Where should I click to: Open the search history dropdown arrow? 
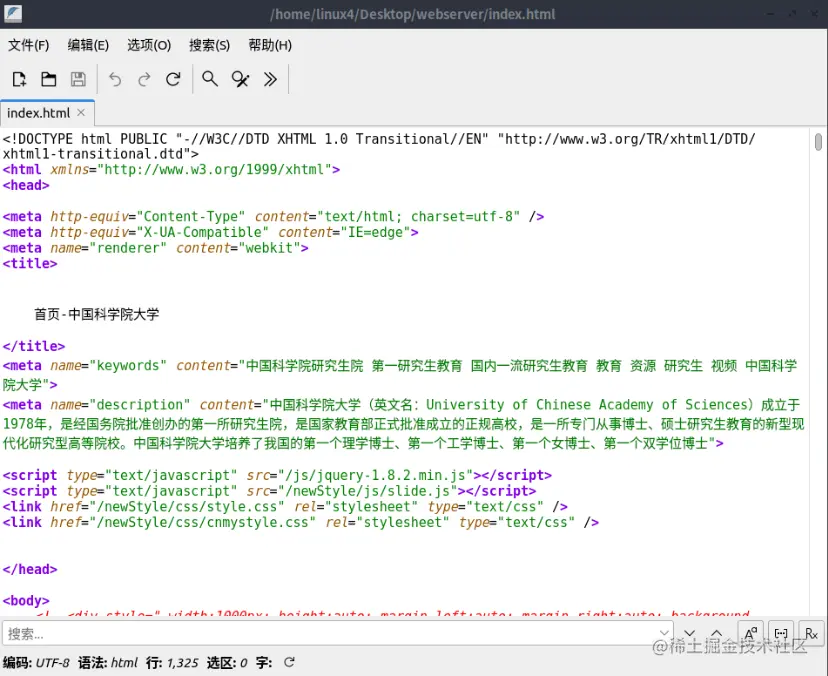coord(665,633)
